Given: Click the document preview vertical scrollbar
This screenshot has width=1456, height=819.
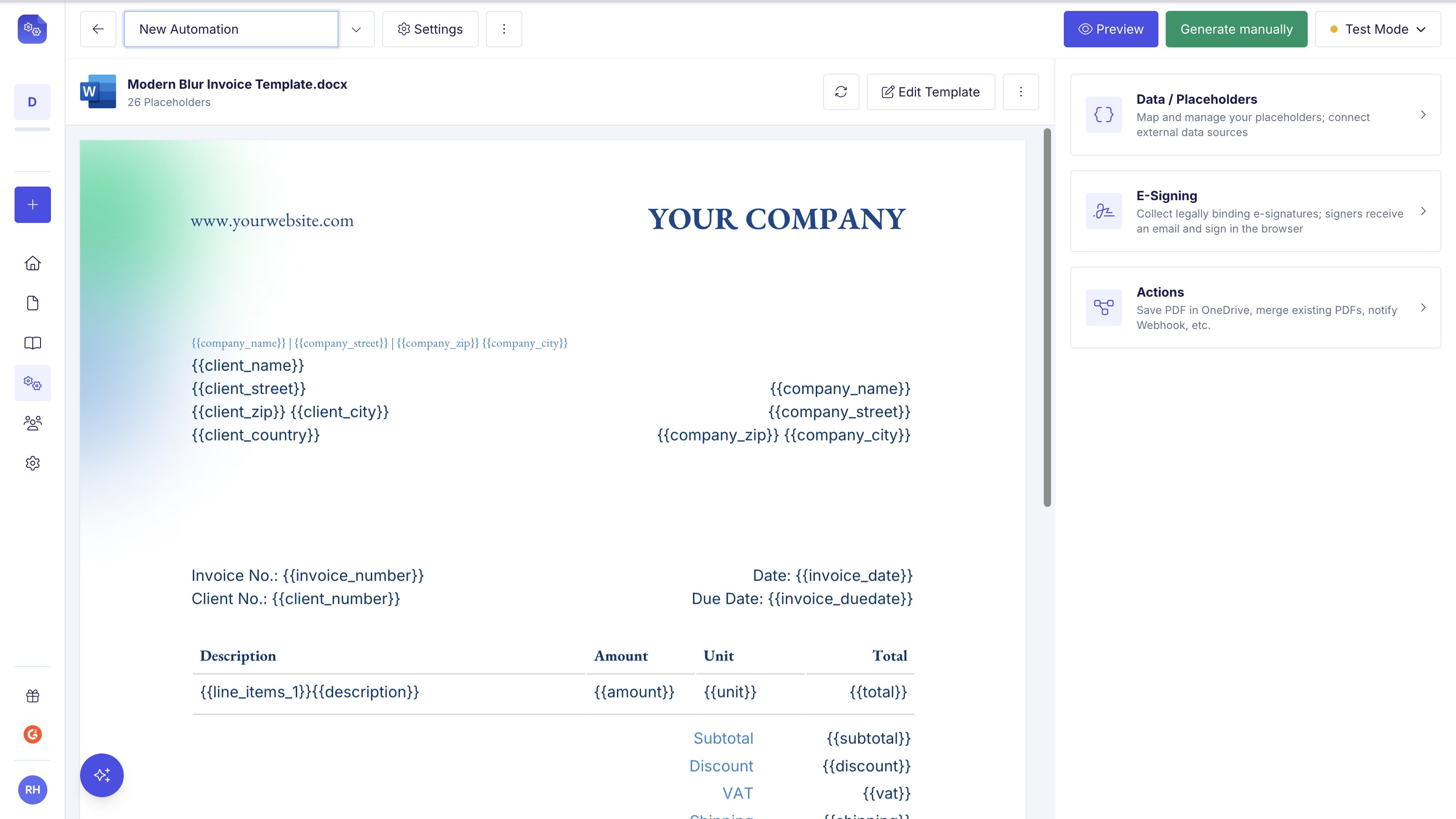Looking at the screenshot, I should (1047, 318).
